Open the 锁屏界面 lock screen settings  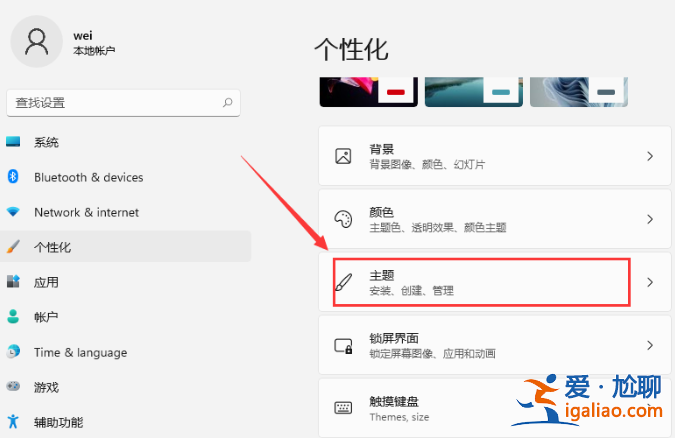point(495,345)
